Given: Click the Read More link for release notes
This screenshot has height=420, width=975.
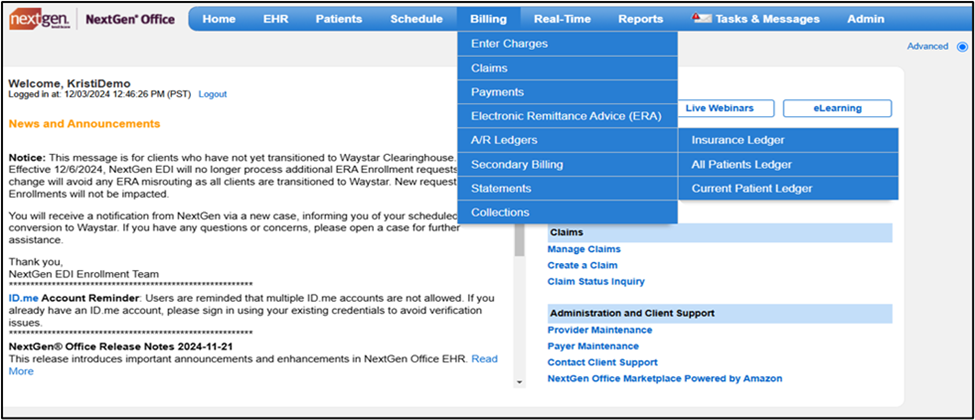Looking at the screenshot, I should pos(485,360).
